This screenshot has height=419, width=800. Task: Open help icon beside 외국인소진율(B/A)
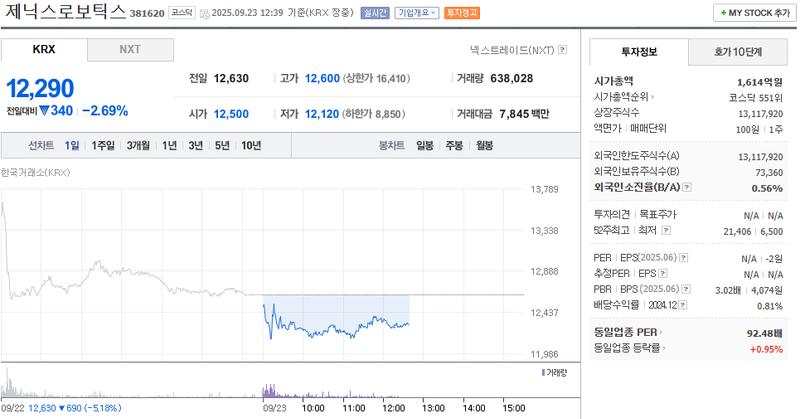click(687, 187)
